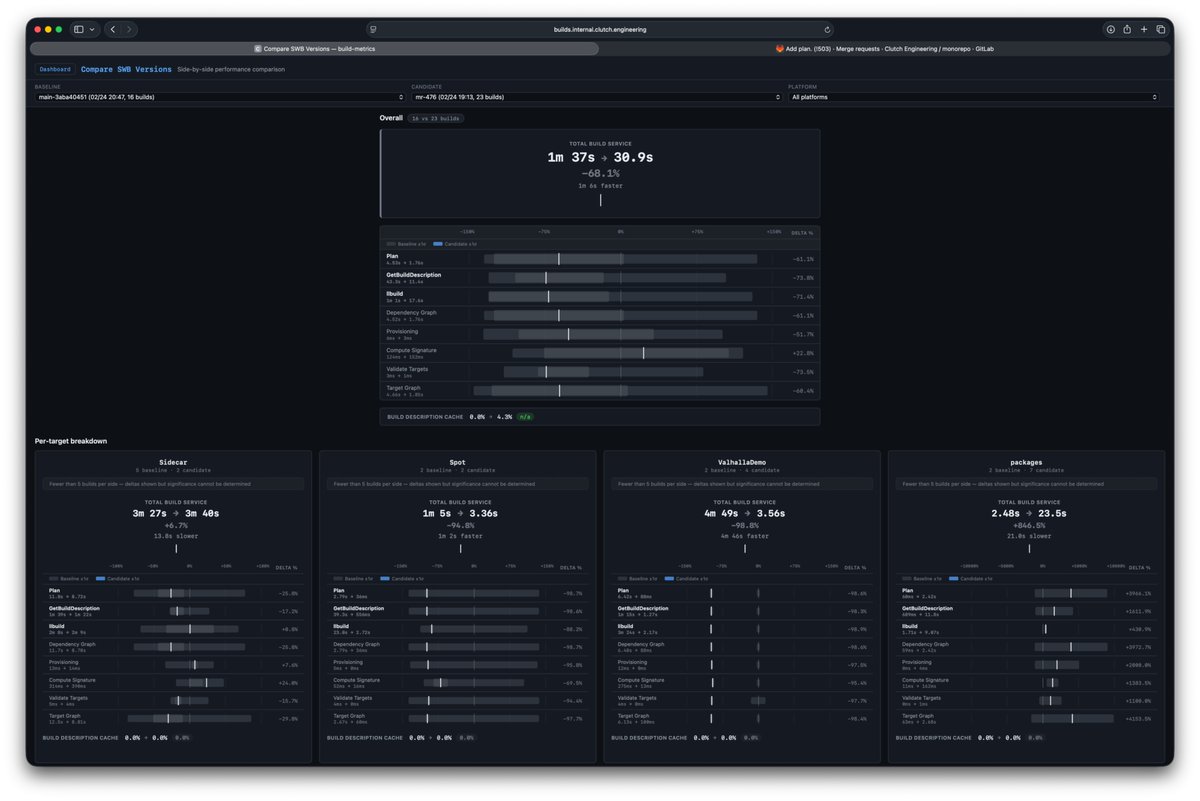1200x801 pixels.
Task: Click the Overall llbuild row label
Action: click(x=395, y=294)
